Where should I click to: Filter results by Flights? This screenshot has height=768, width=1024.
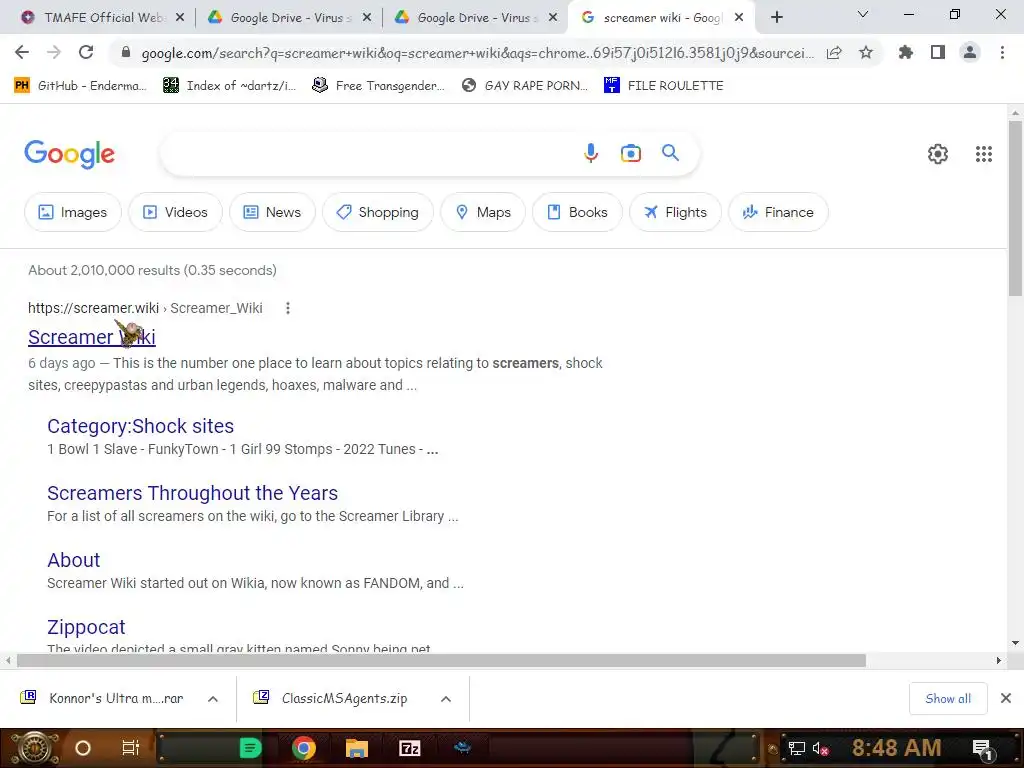676,212
